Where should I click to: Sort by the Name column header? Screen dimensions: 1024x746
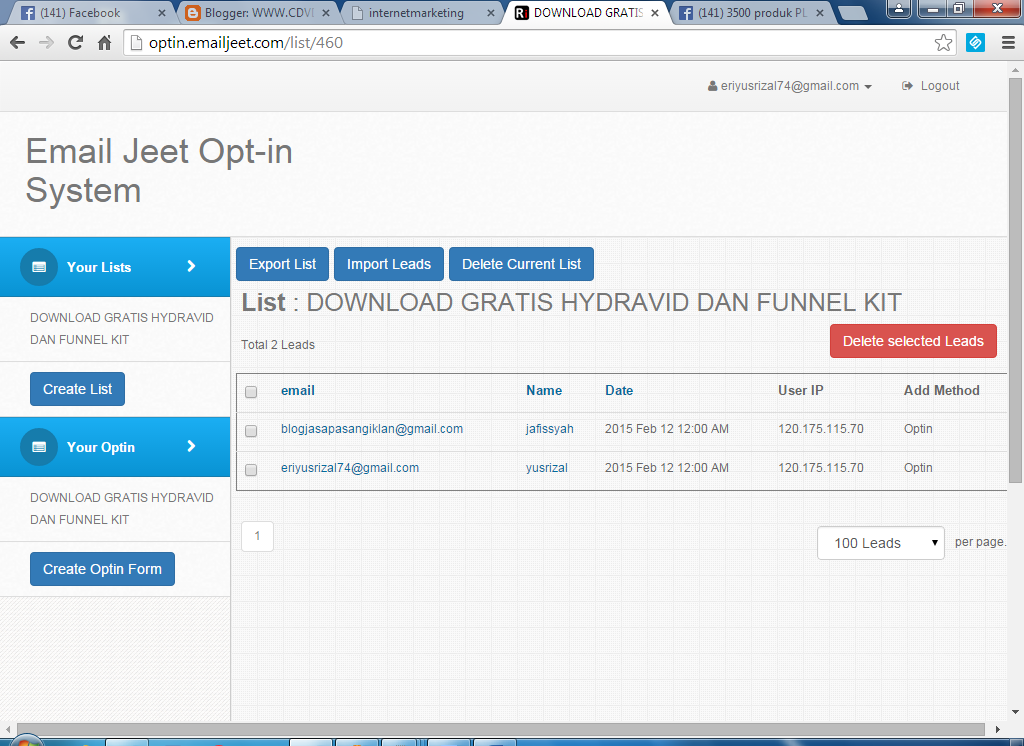pyautogui.click(x=544, y=390)
